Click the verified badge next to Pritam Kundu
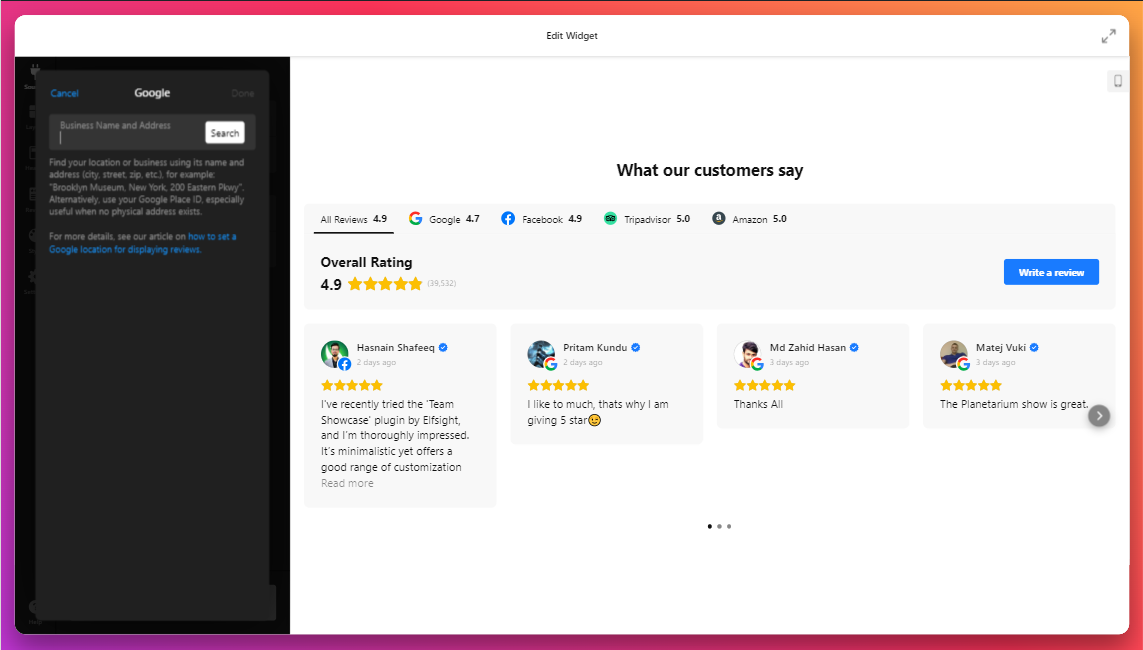Image resolution: width=1143 pixels, height=650 pixels. click(635, 348)
